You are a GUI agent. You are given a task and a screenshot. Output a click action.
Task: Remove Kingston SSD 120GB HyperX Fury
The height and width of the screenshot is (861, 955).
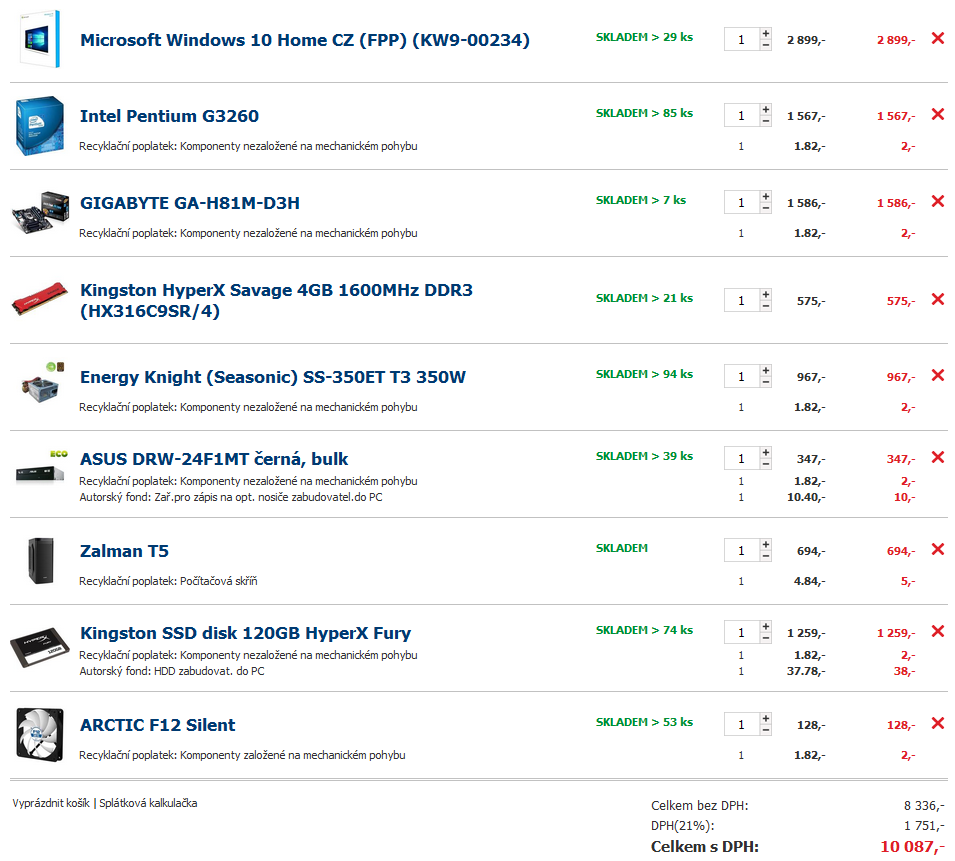[x=937, y=631]
